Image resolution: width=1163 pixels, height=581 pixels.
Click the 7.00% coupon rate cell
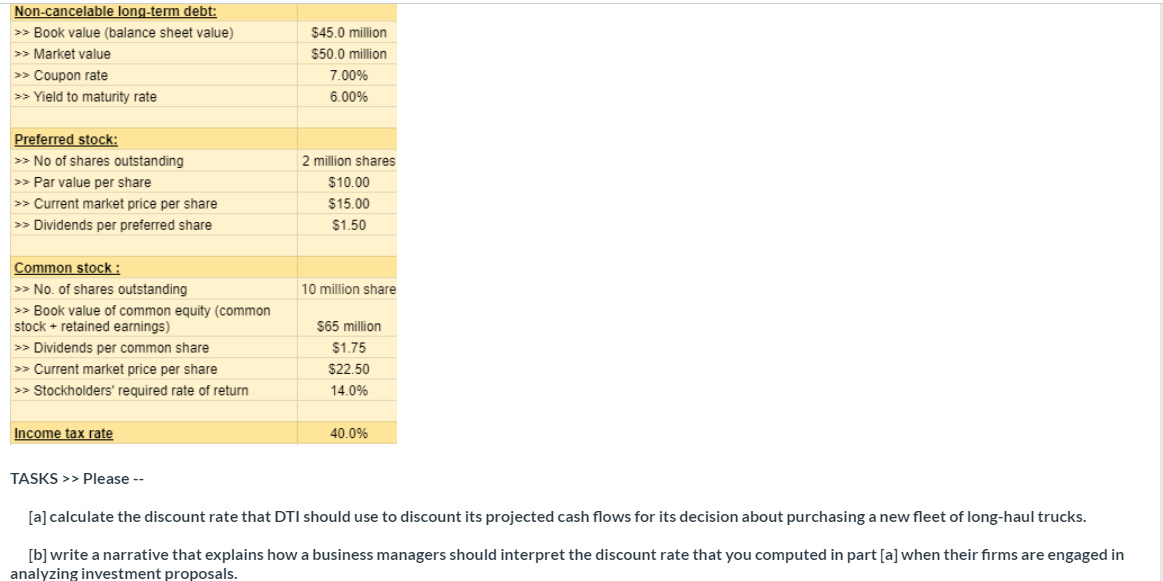(x=348, y=76)
